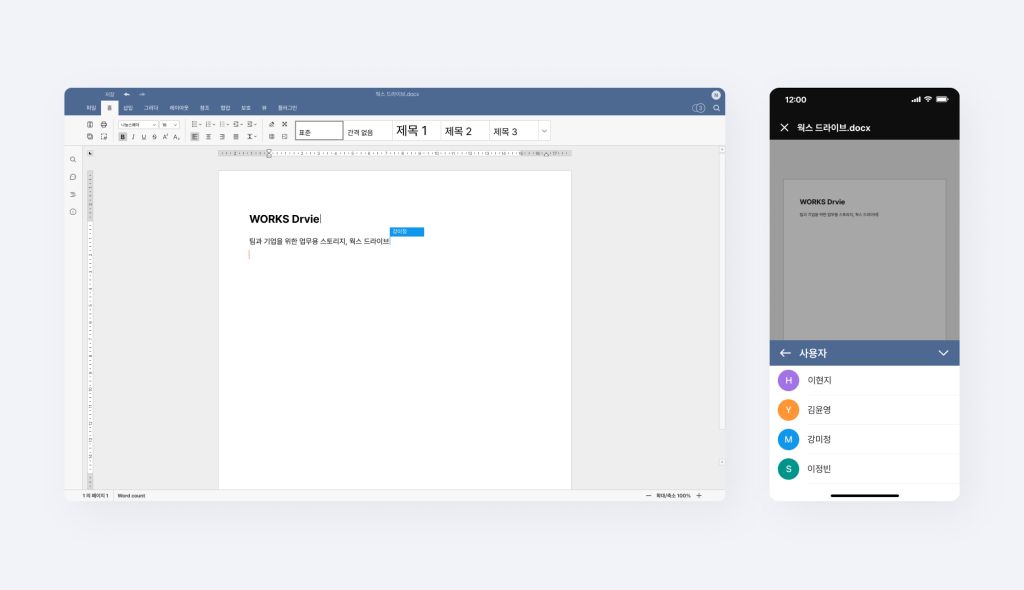Toggle italic formatting

133,137
